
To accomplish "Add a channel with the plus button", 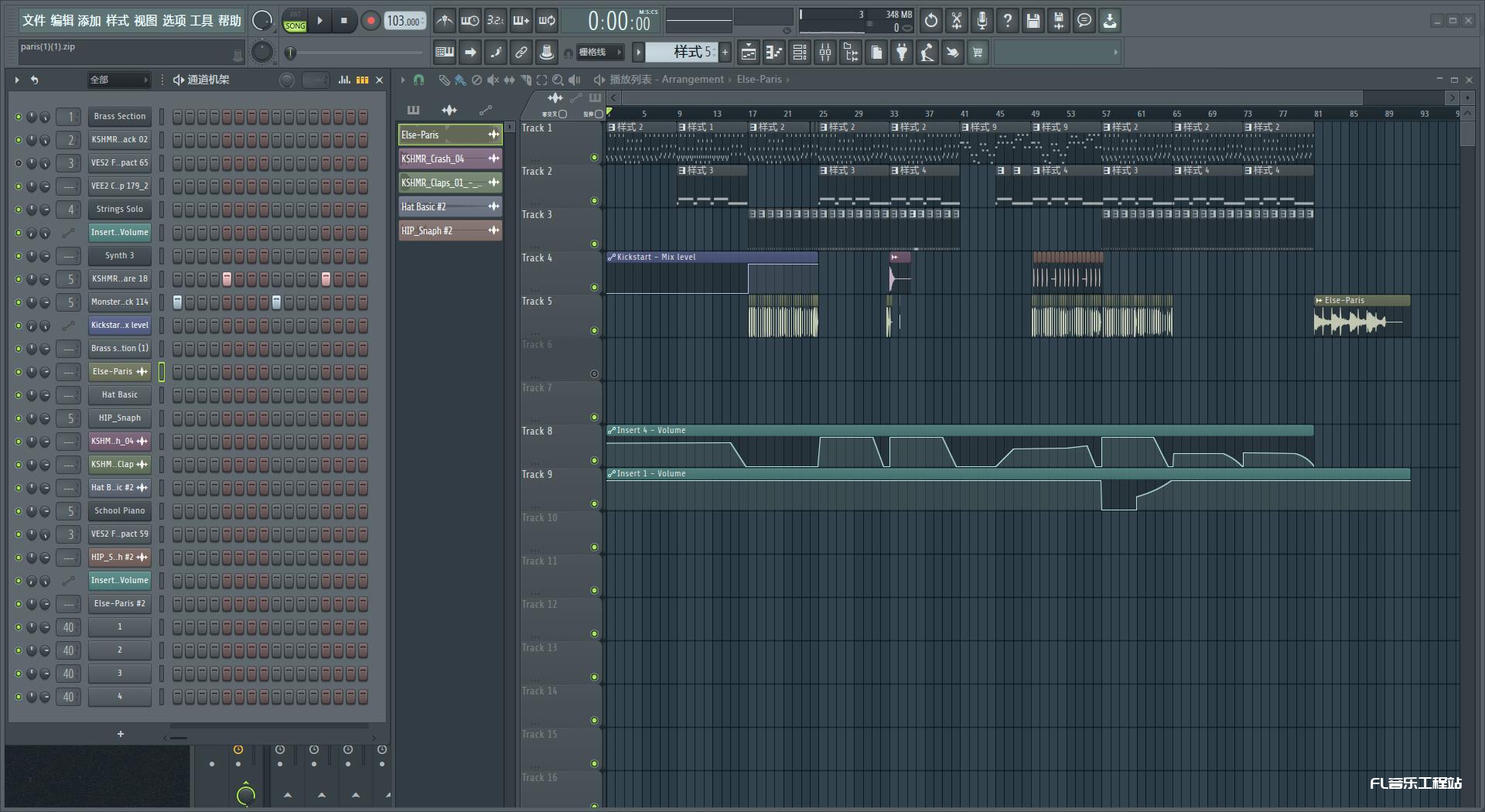I will [121, 734].
